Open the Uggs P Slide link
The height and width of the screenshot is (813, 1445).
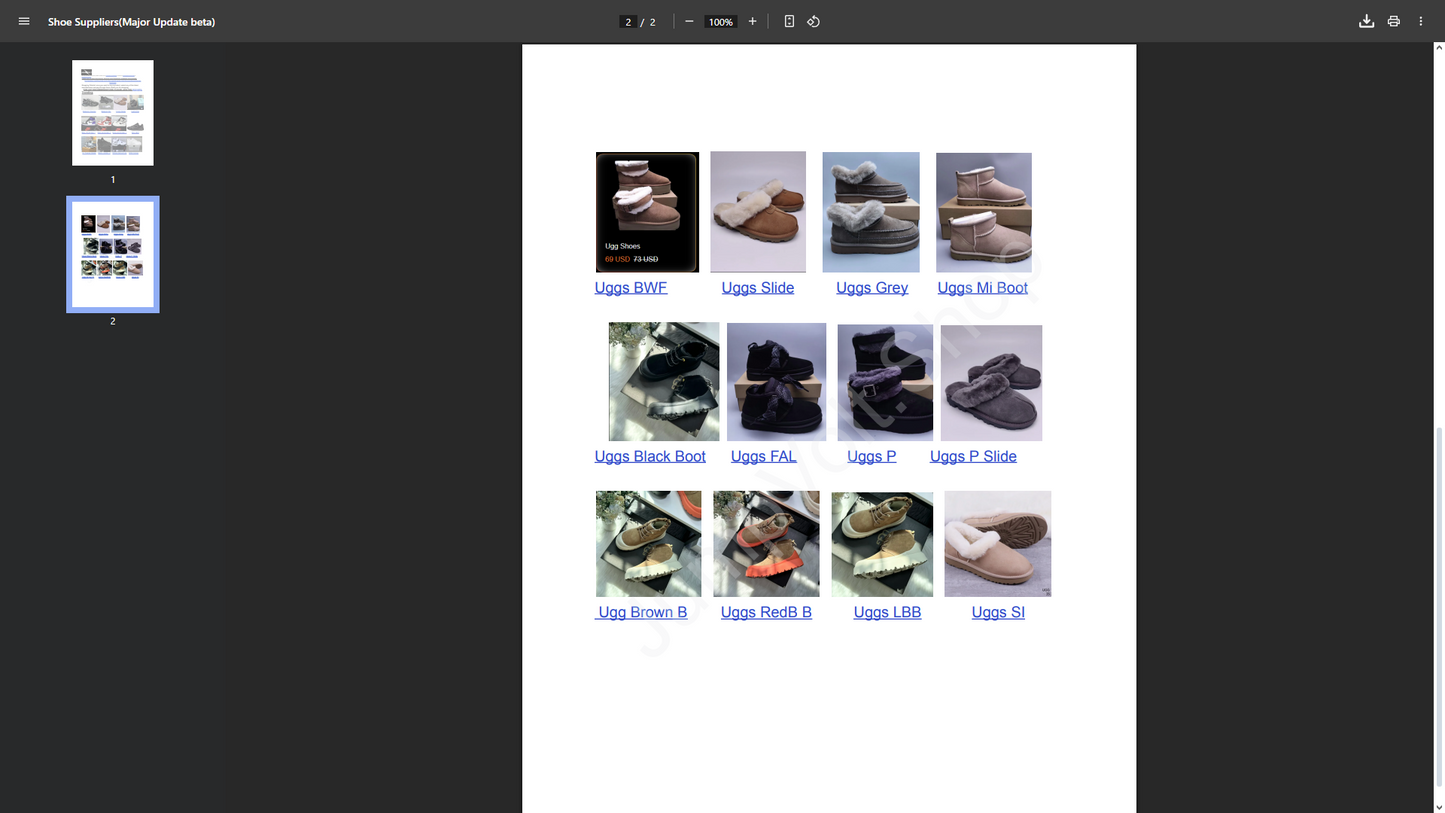(973, 456)
